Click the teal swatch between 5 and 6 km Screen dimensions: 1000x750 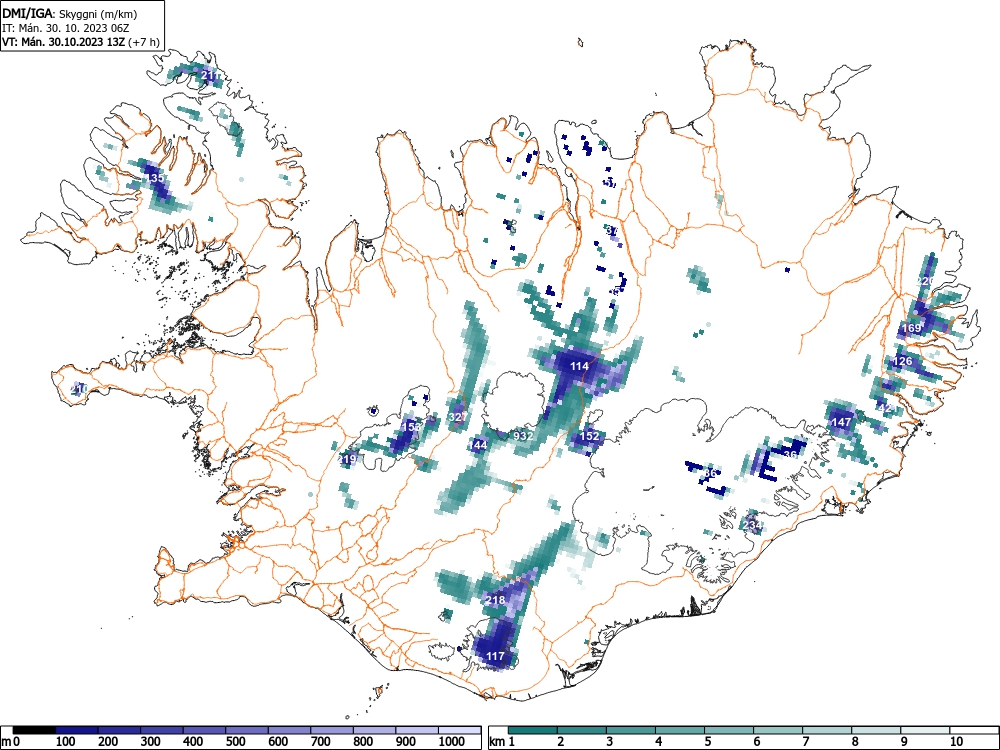coord(729,730)
